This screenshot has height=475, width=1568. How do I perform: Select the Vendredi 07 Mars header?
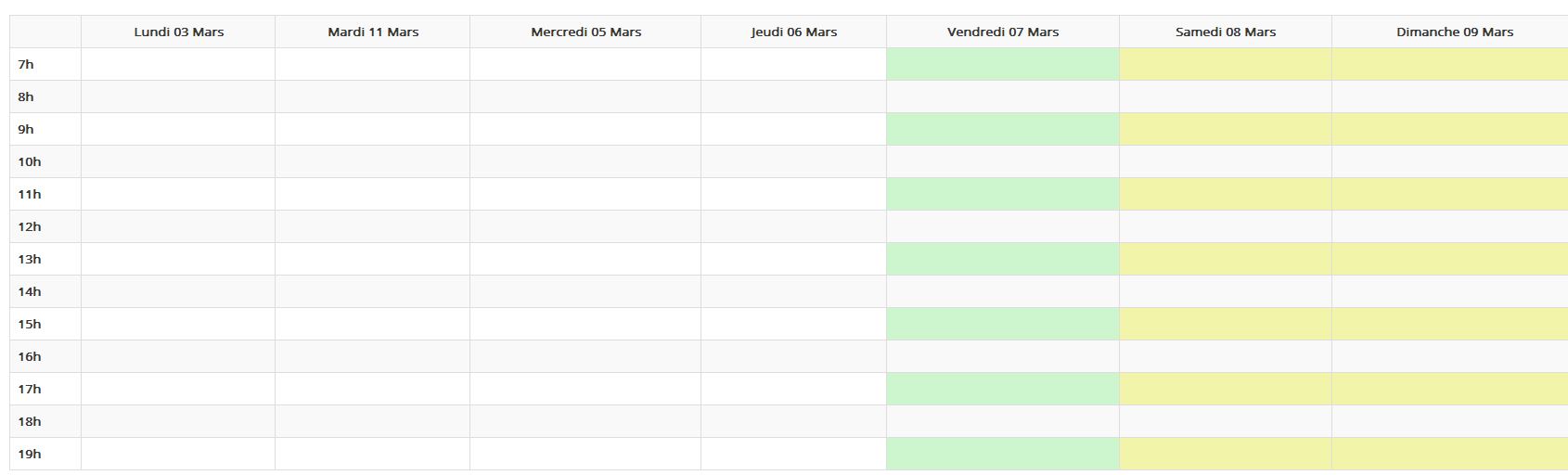click(x=1003, y=32)
